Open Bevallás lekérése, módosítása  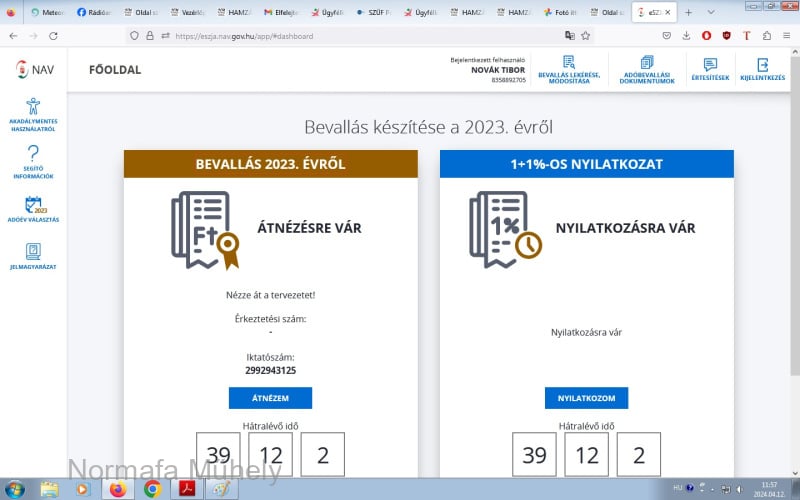[569, 70]
